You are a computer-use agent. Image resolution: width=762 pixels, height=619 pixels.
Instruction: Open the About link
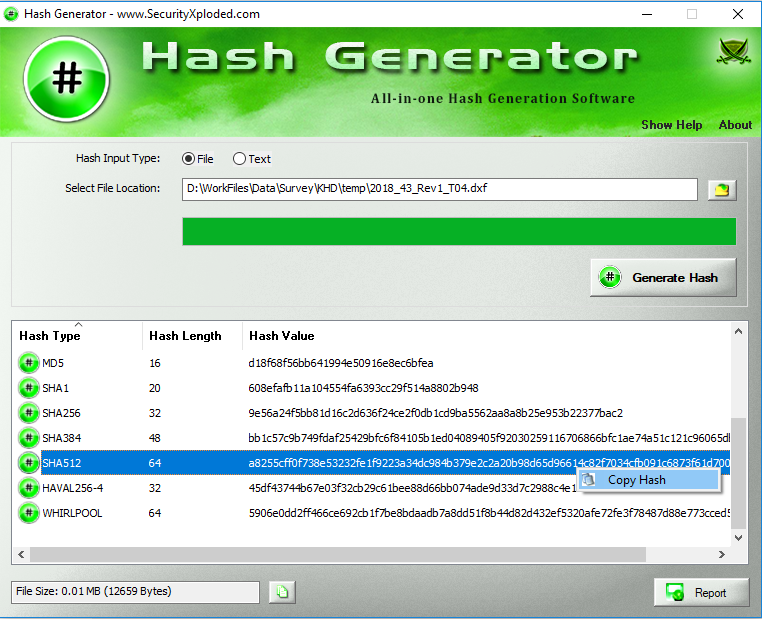click(x=735, y=125)
